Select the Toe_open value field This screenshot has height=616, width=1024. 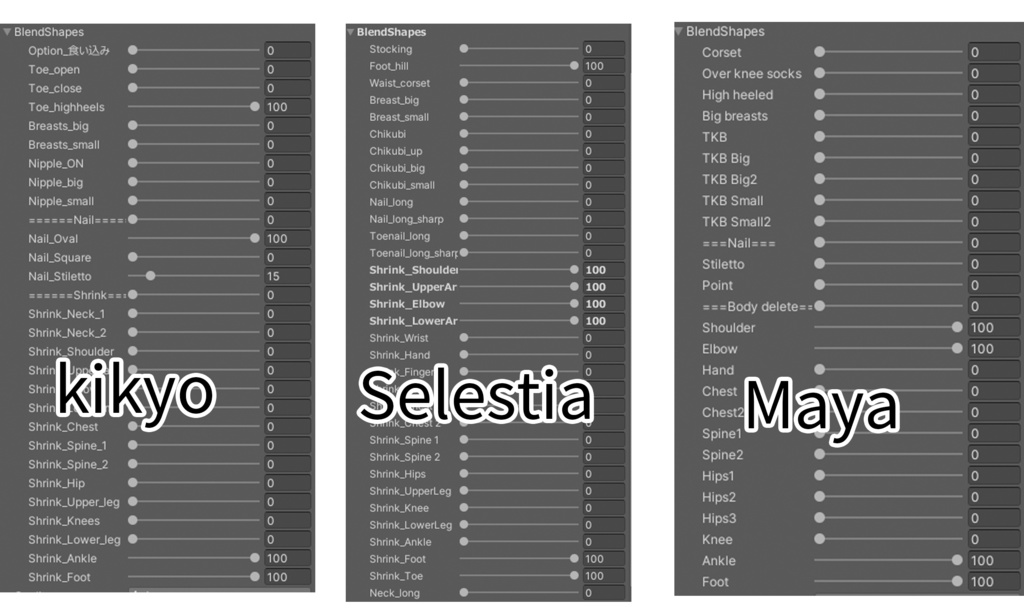pyautogui.click(x=287, y=70)
